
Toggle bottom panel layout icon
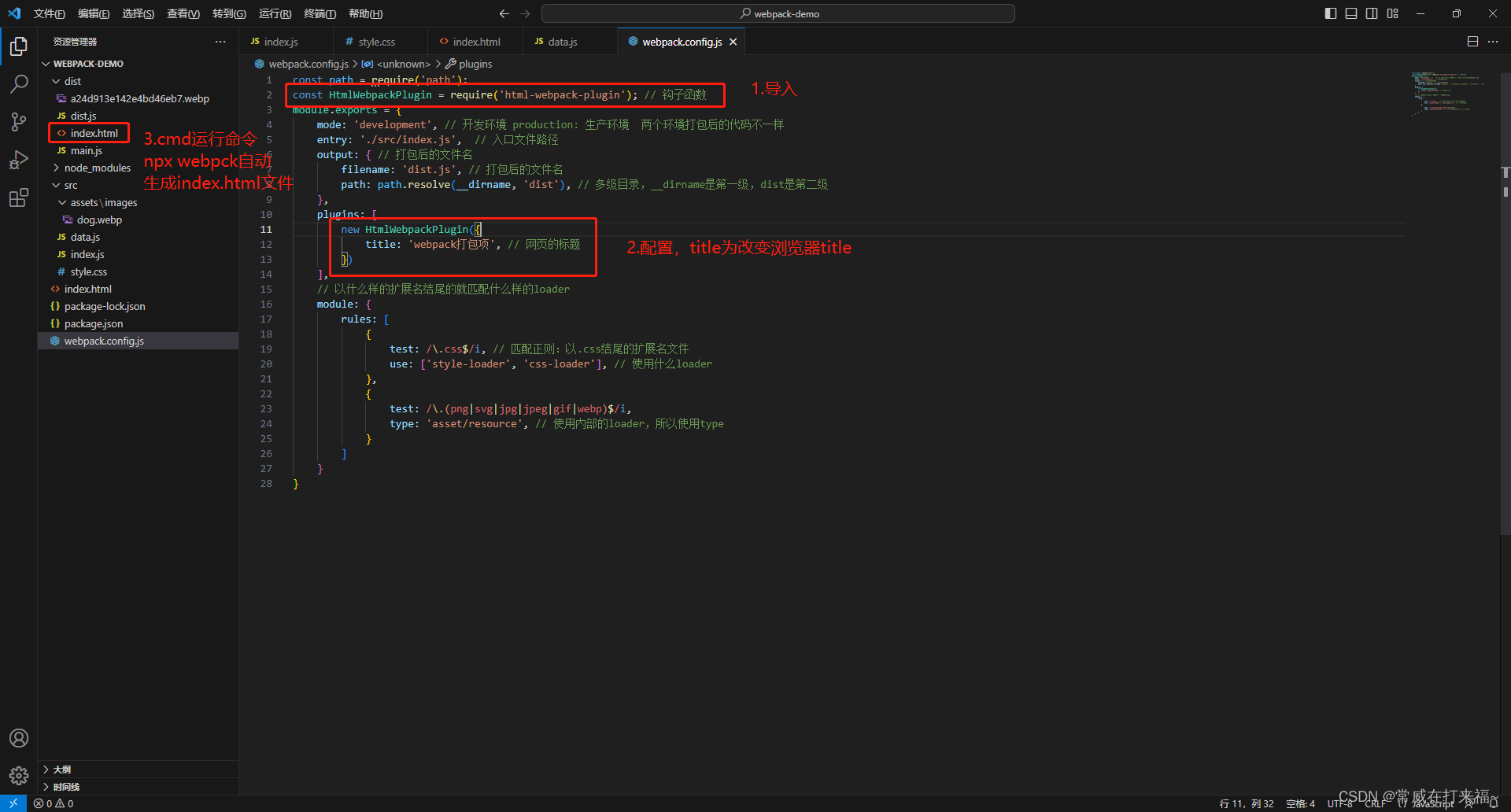tap(1351, 13)
